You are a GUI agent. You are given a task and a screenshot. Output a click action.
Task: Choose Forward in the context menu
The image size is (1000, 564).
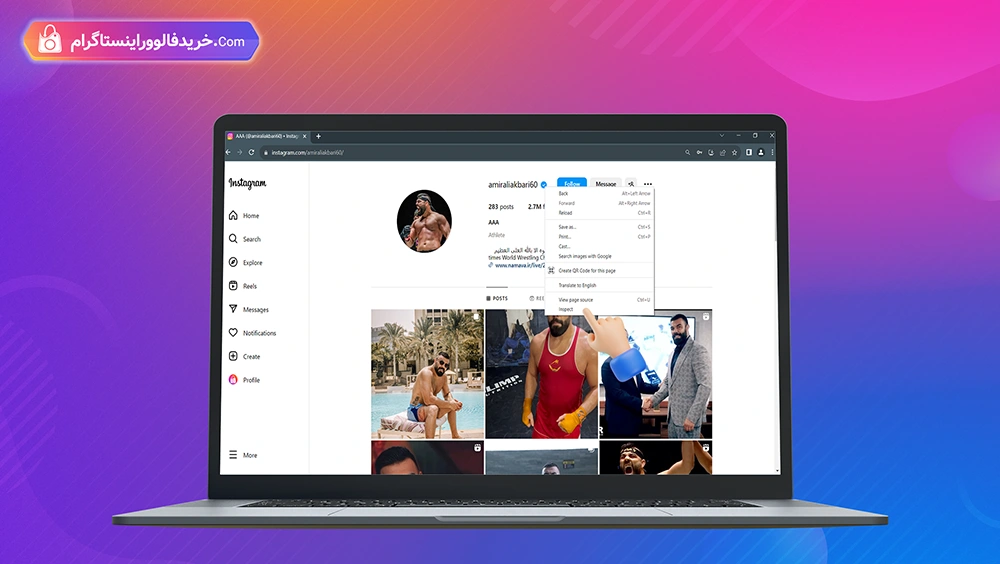click(x=599, y=203)
